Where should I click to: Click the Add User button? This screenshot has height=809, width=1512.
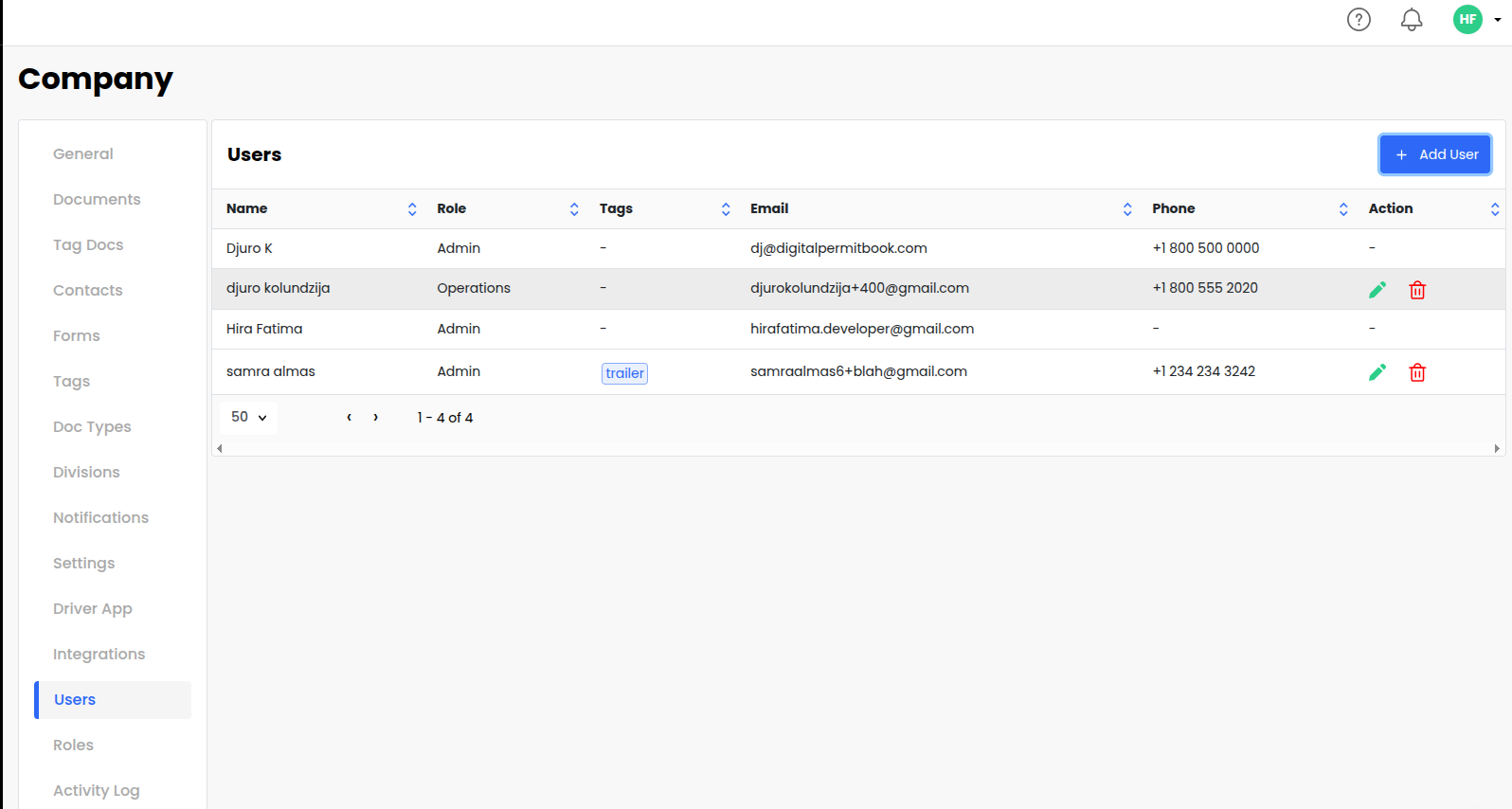(1434, 154)
